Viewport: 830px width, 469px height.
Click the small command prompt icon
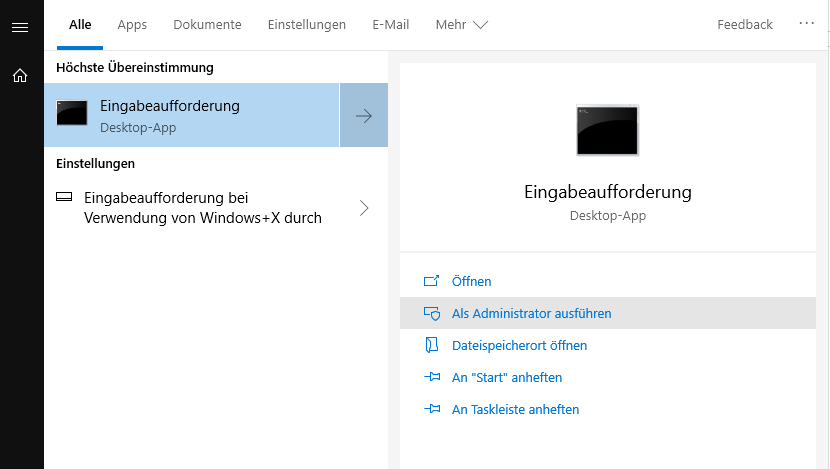pyautogui.click(x=71, y=114)
